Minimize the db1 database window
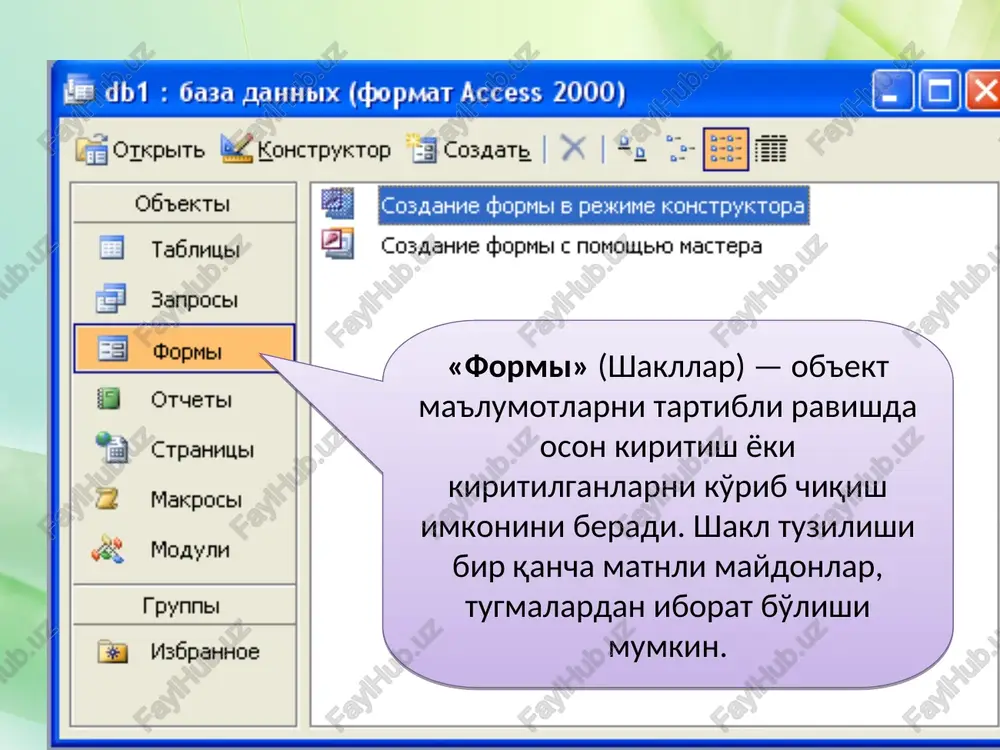1000x750 pixels. 892,91
